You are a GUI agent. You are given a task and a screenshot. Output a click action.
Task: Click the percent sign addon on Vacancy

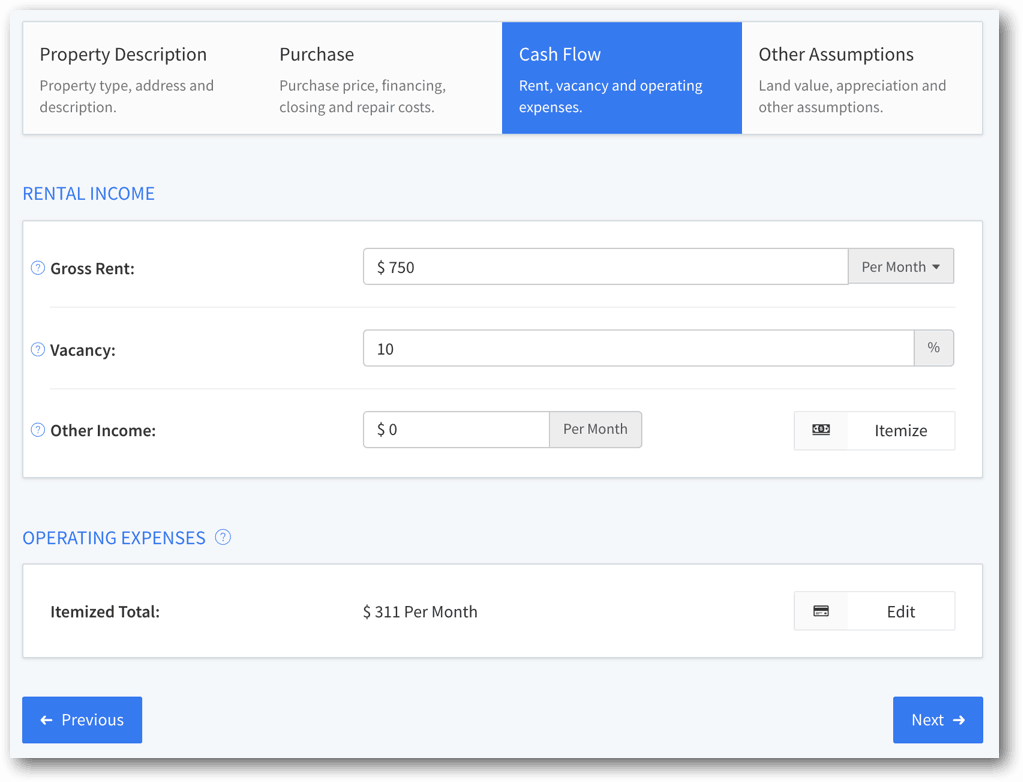[x=934, y=348]
